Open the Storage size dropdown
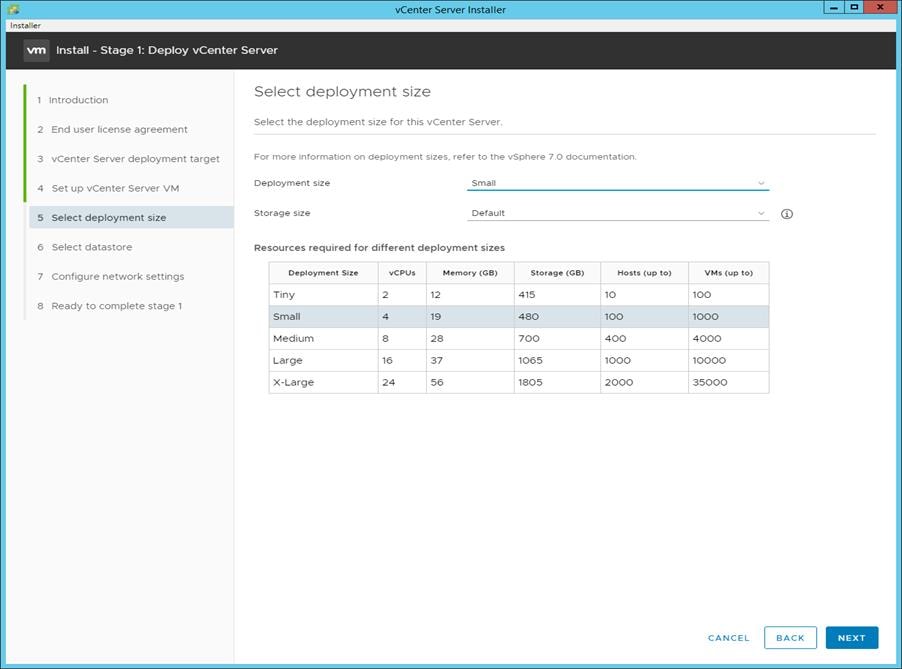The image size is (902, 669). tap(615, 212)
